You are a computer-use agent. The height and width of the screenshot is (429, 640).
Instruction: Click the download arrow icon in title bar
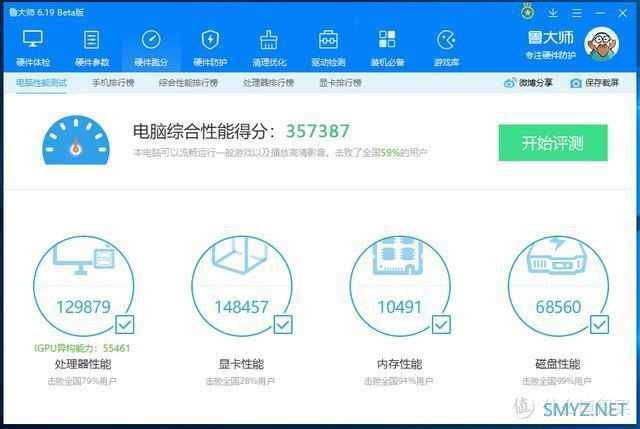tap(553, 13)
